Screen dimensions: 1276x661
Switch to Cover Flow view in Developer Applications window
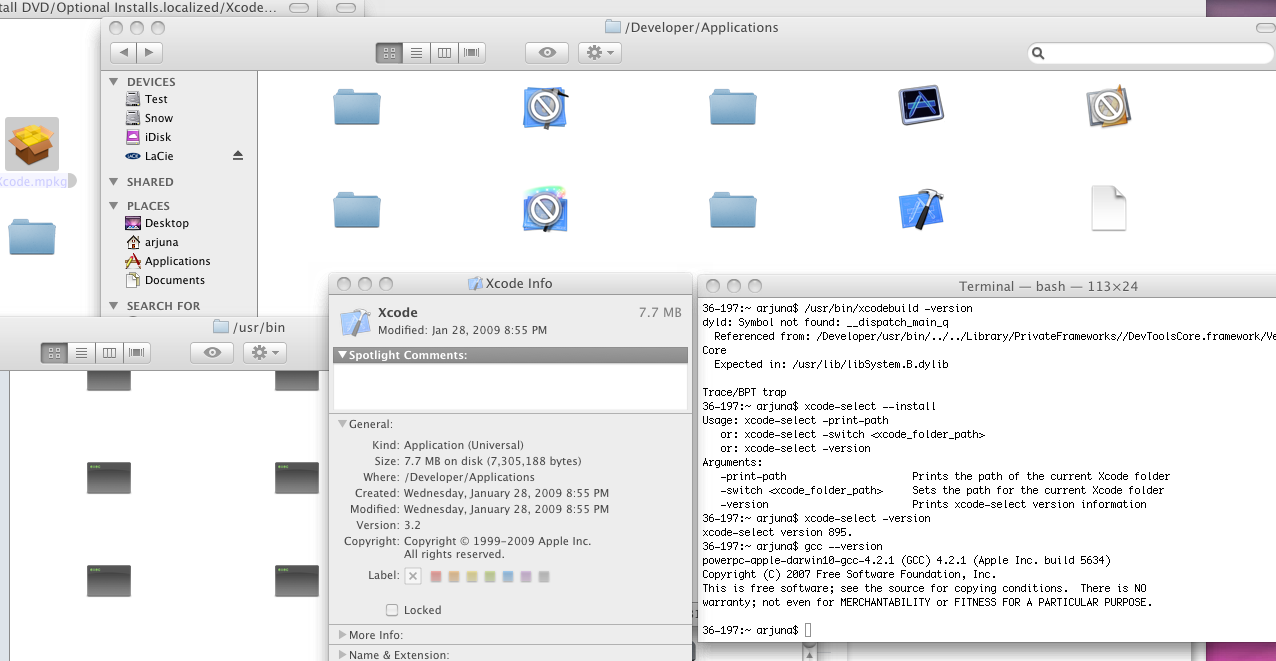471,53
